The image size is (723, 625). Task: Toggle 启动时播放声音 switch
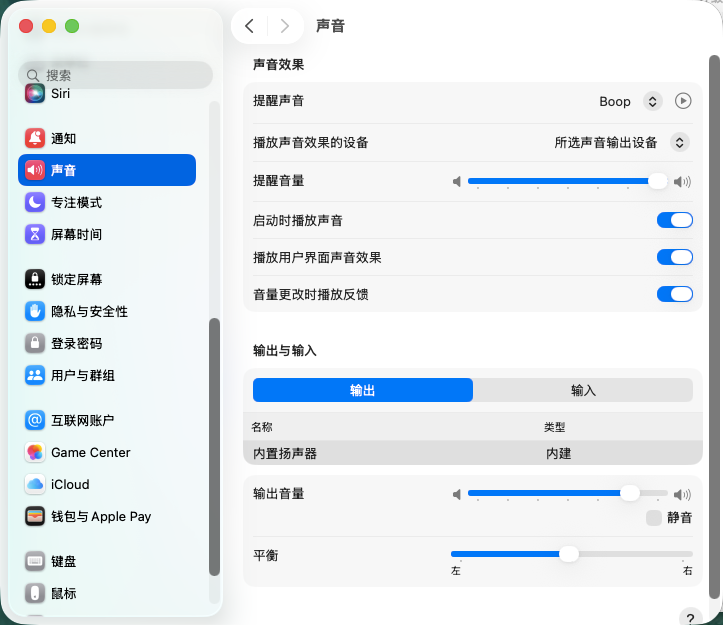[x=675, y=220]
